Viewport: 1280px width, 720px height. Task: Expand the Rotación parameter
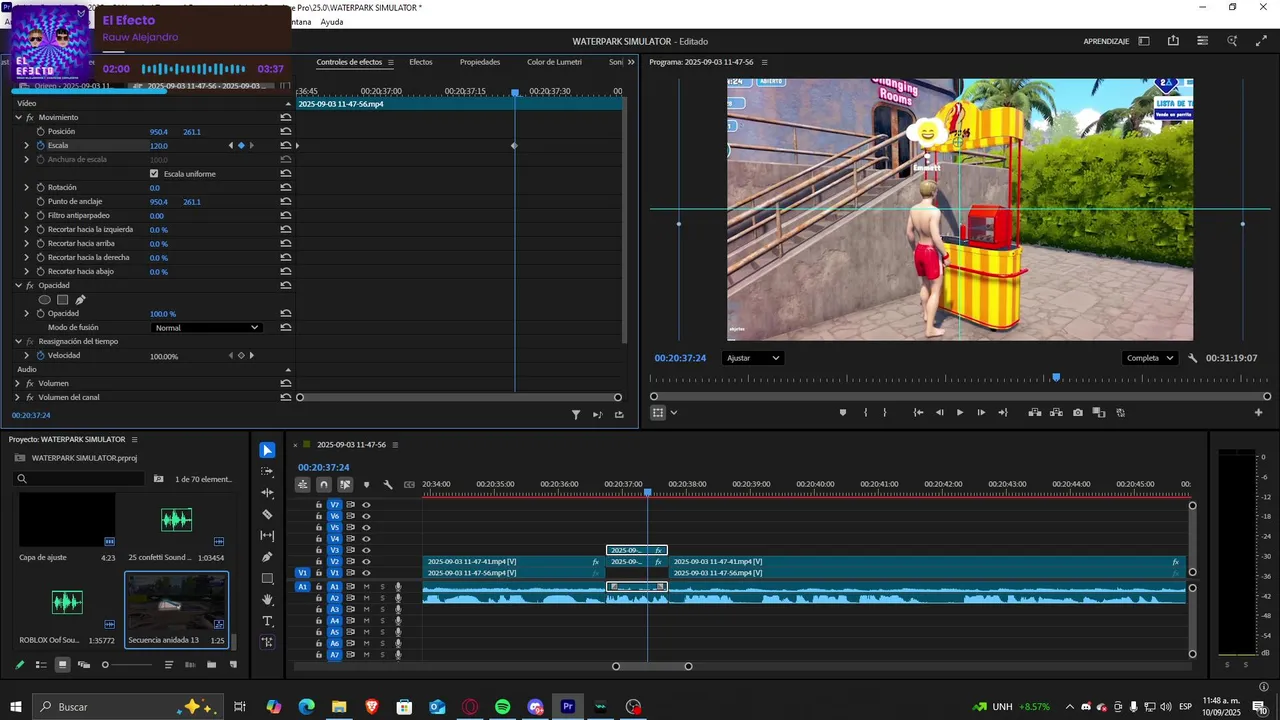[x=27, y=187]
